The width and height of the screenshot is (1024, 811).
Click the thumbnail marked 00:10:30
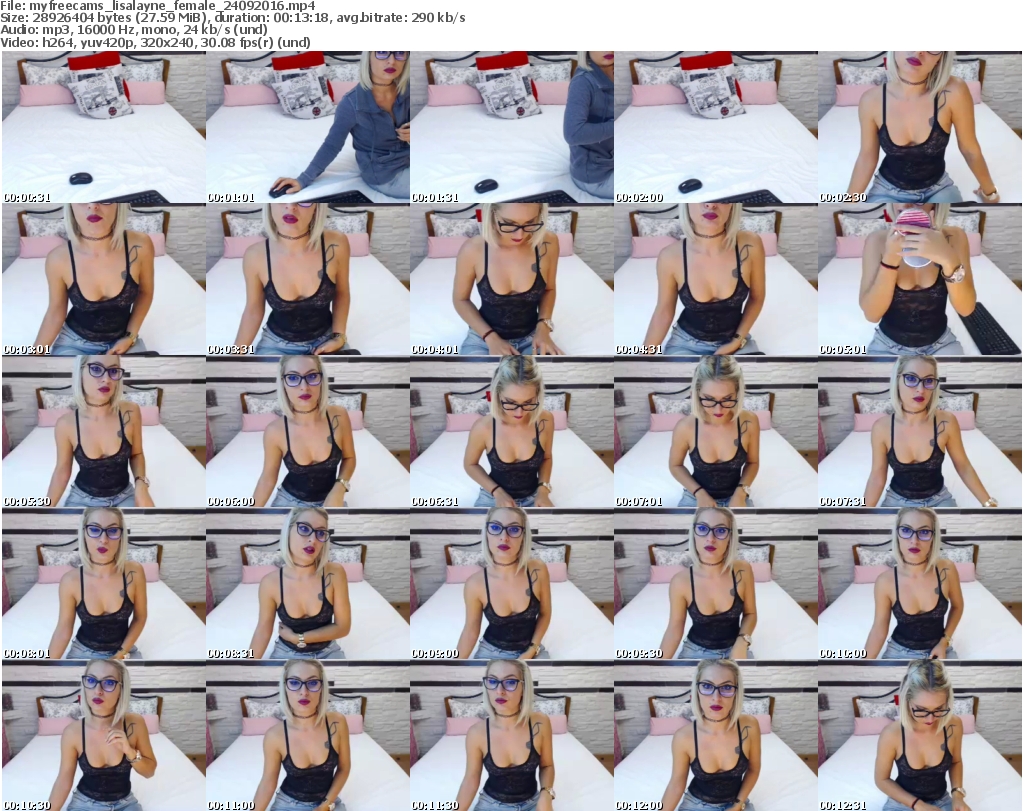coord(103,736)
